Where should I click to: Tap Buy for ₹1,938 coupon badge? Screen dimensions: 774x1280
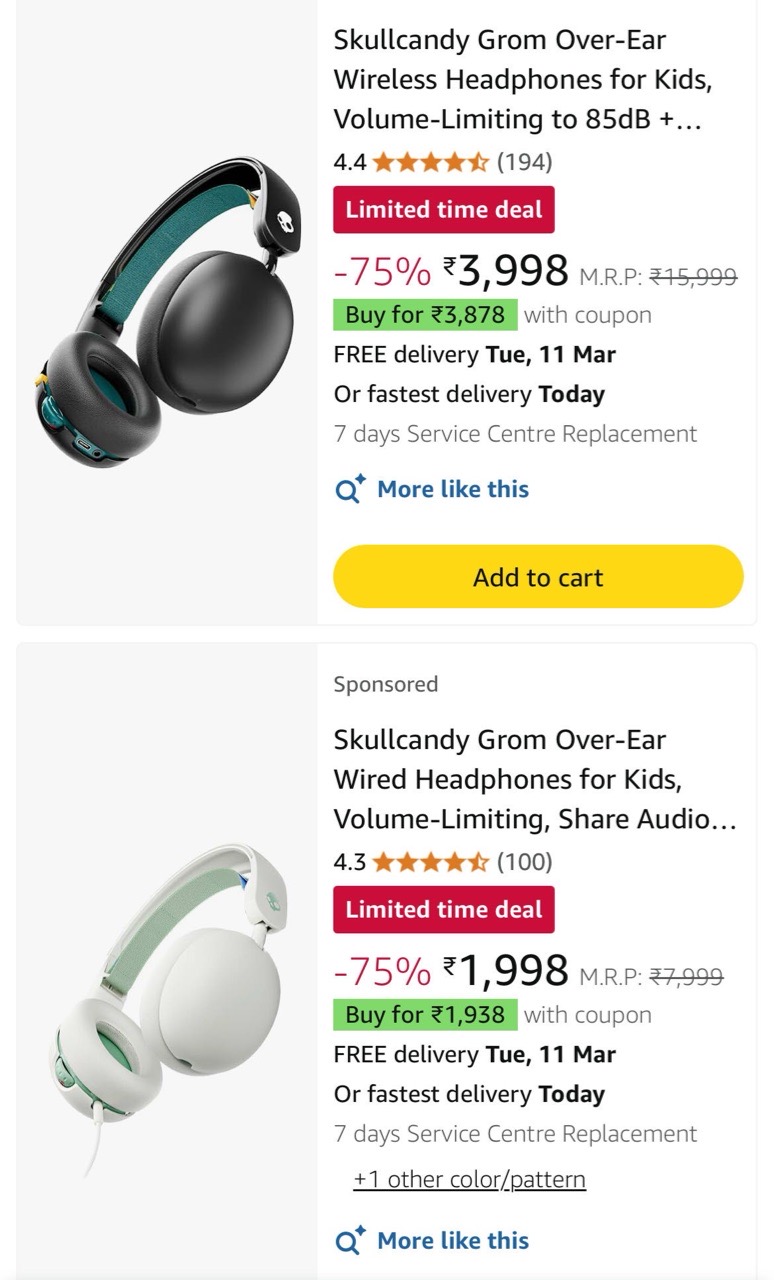click(425, 1015)
